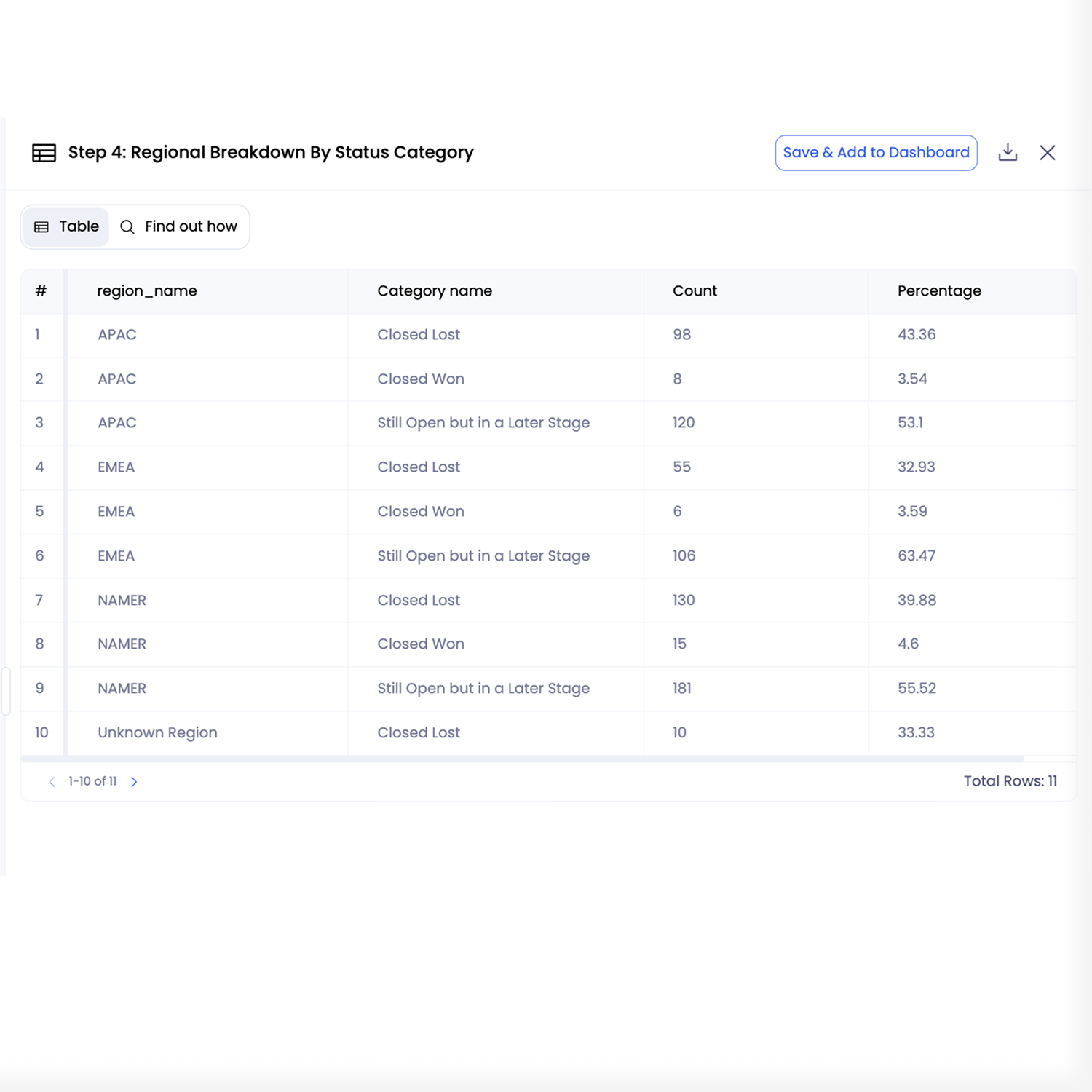Close the Step 4 panel
The width and height of the screenshot is (1092, 1092).
[1048, 152]
